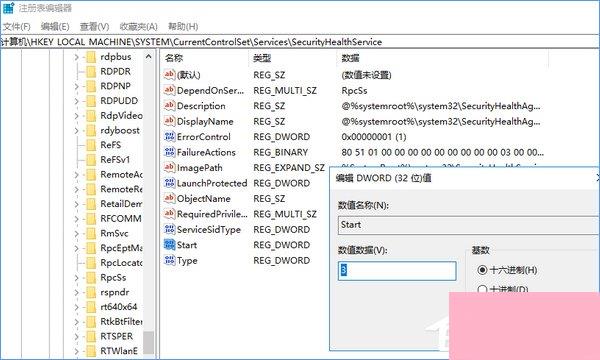Click binary icon of Type value
Screen dimensions: 600x360
click(x=169, y=260)
